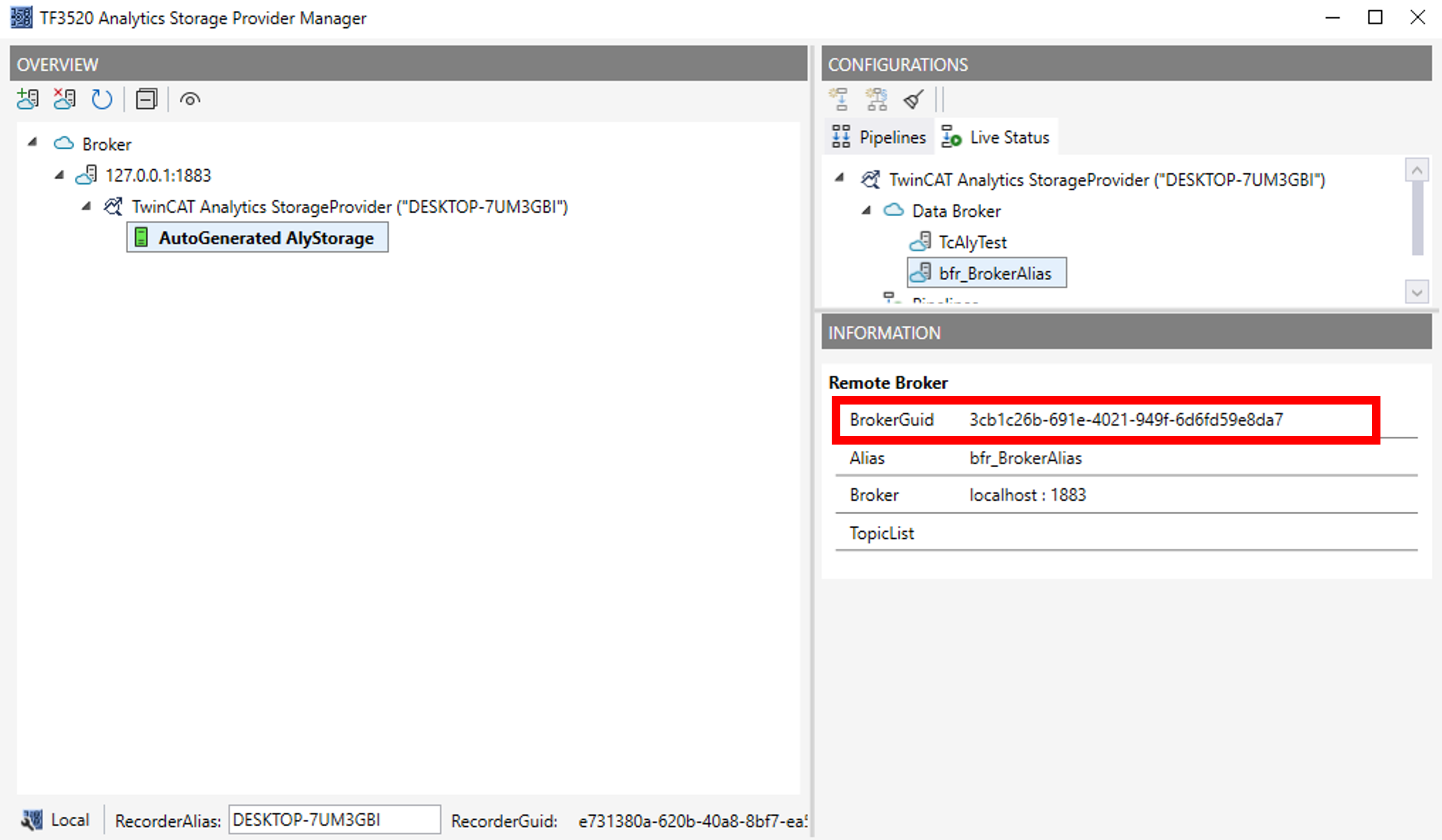The height and width of the screenshot is (840, 1442).
Task: Click the Alias value bfr_BrokerAlias in Information
Action: click(x=1025, y=458)
